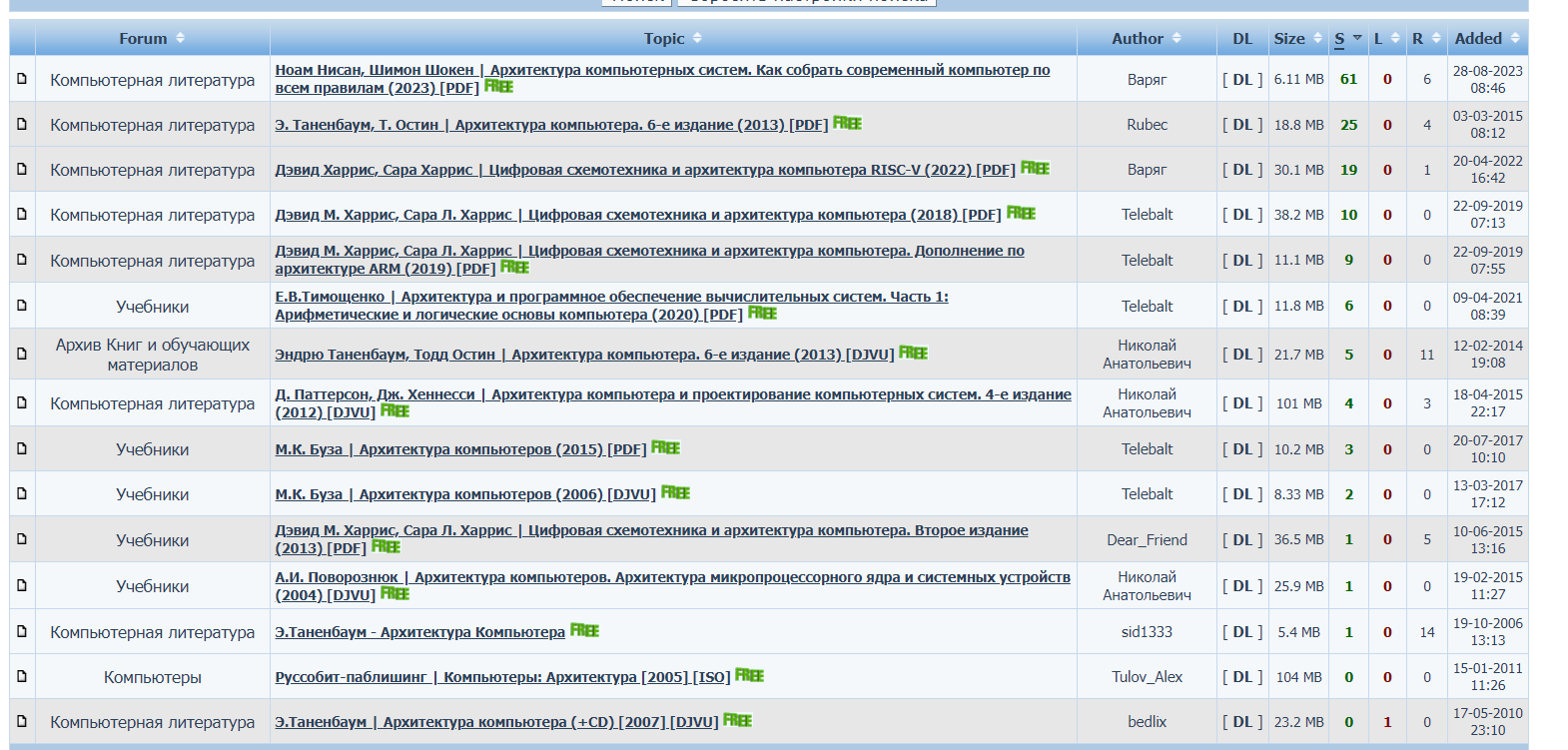Click the document icon in the Буза 2006 DJVU row
The height and width of the screenshot is (750, 1568).
(22, 493)
